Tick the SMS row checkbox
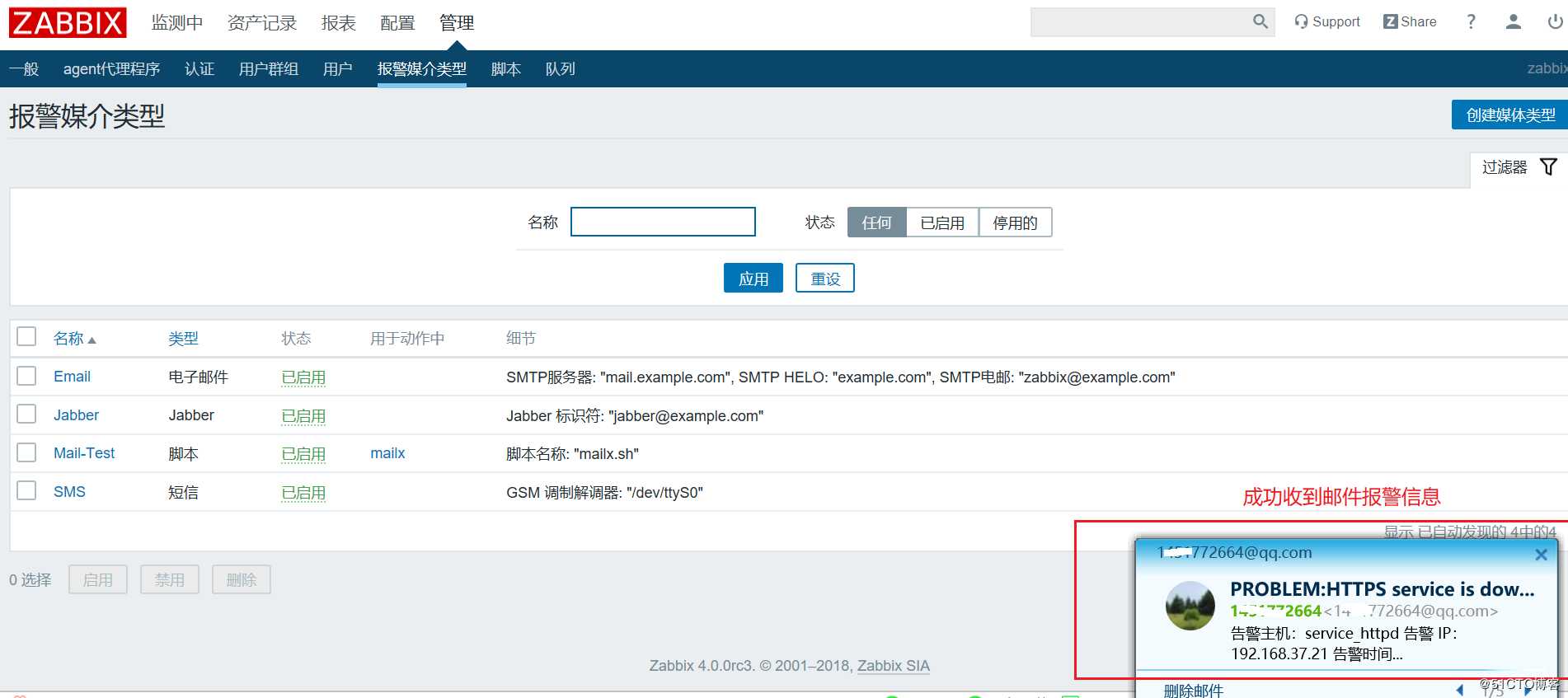The width and height of the screenshot is (1568, 698). point(26,490)
